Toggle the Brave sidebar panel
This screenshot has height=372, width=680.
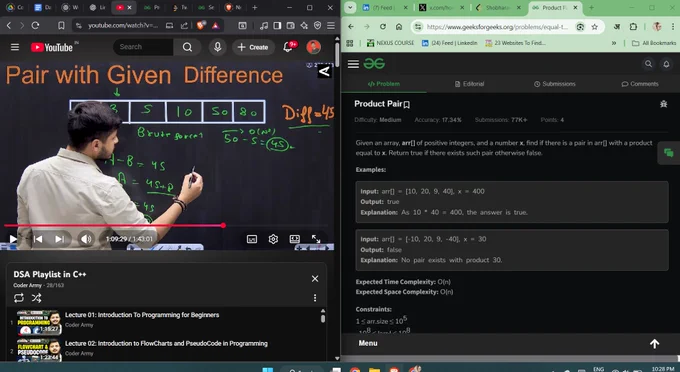(x=277, y=26)
